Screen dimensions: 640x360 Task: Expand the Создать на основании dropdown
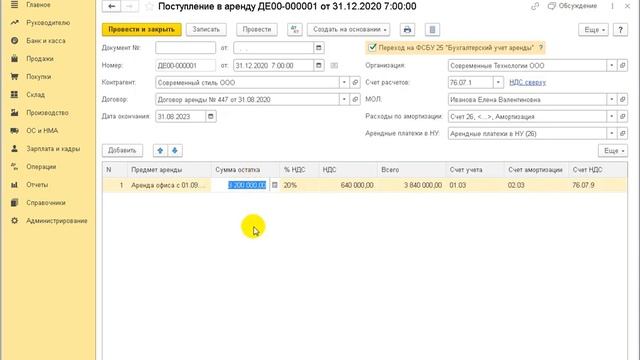point(349,29)
